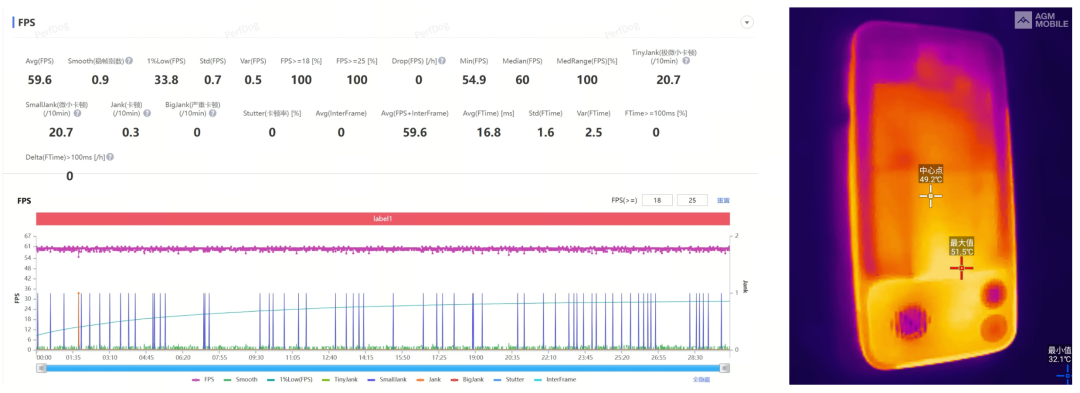
Task: Click the blue 重置 reset link
Action: click(723, 200)
